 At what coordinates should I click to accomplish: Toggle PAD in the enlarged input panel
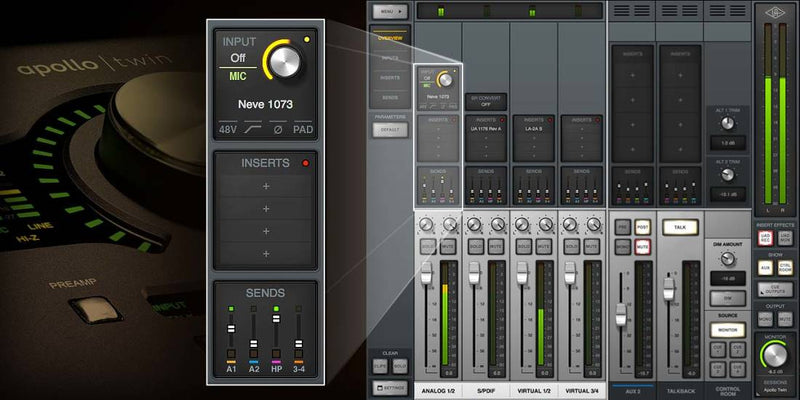[303, 130]
